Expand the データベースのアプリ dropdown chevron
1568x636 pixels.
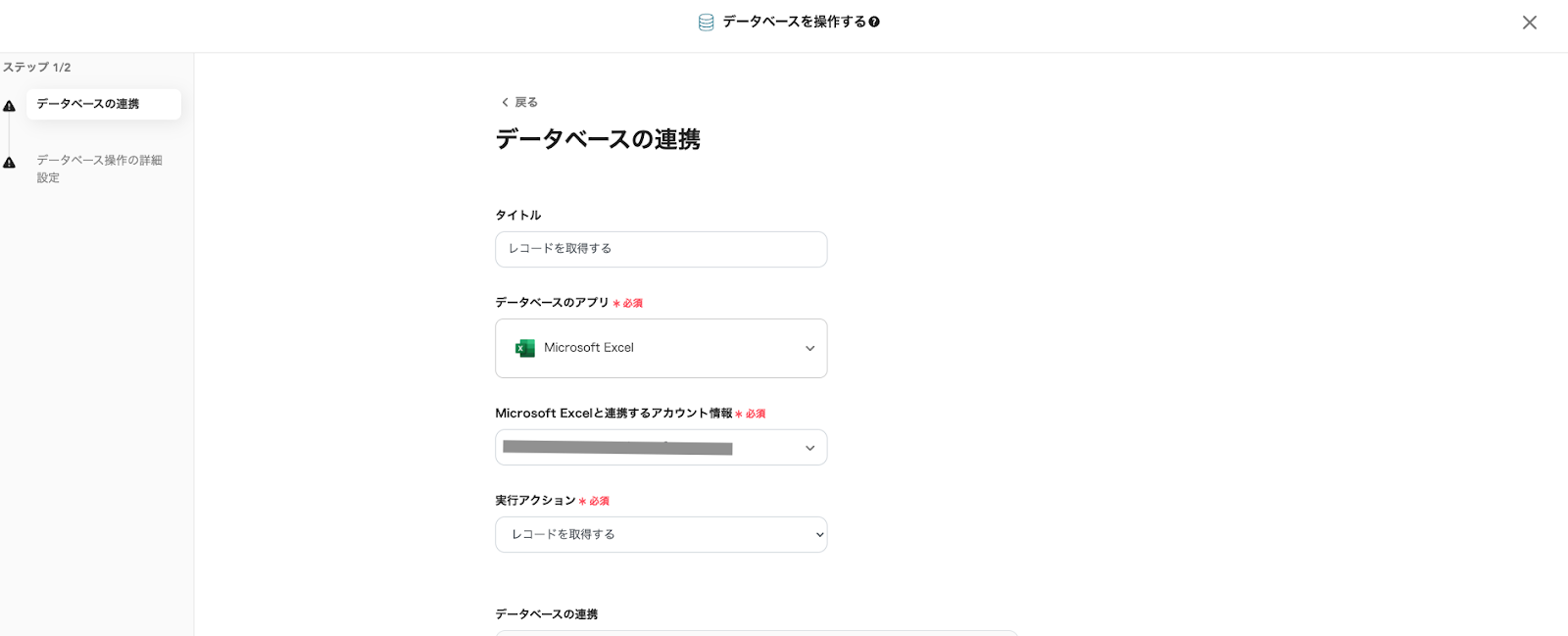point(809,349)
